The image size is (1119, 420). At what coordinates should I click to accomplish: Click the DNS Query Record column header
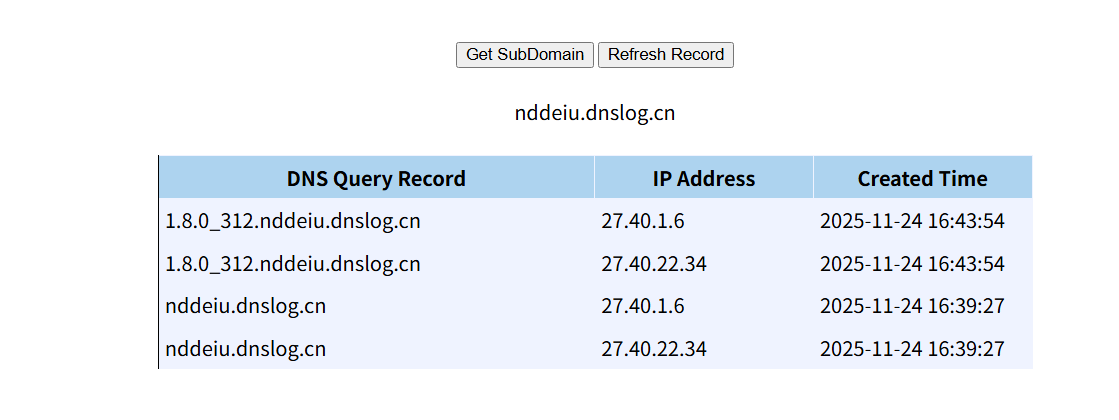click(x=376, y=179)
